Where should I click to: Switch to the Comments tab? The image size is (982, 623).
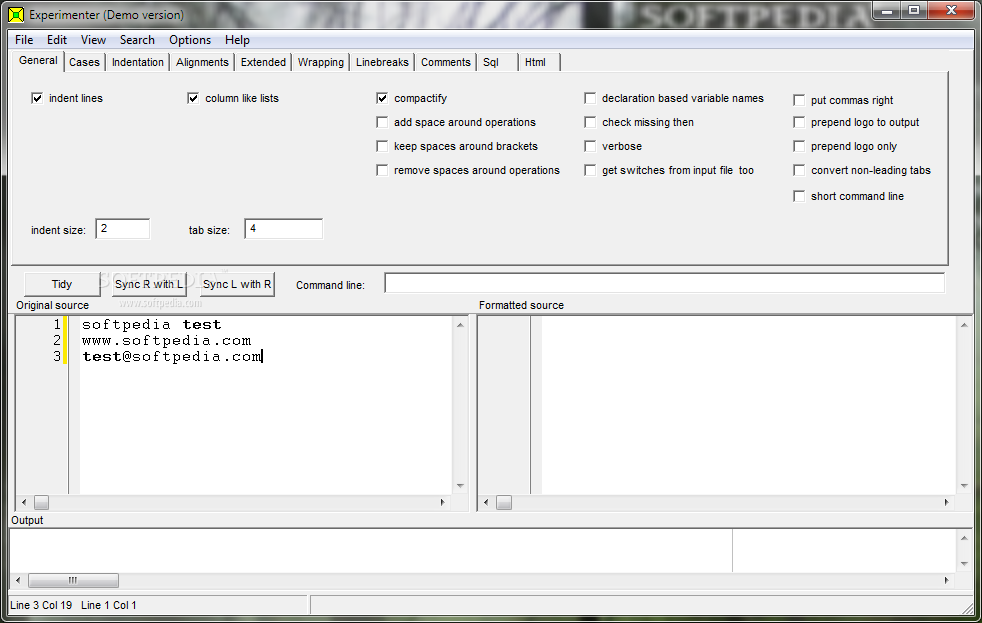coord(445,62)
